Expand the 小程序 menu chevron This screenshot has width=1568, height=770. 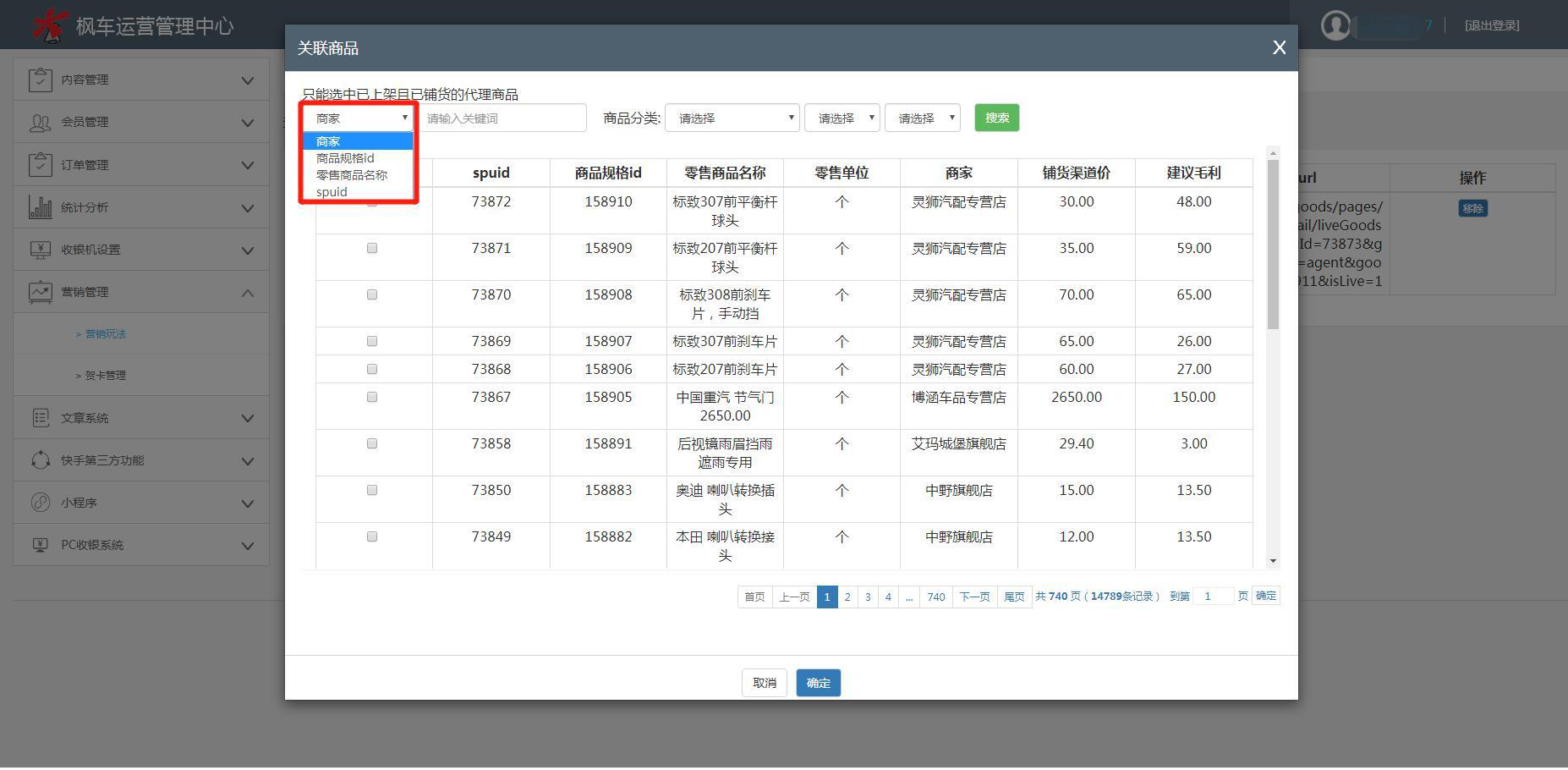[x=247, y=503]
